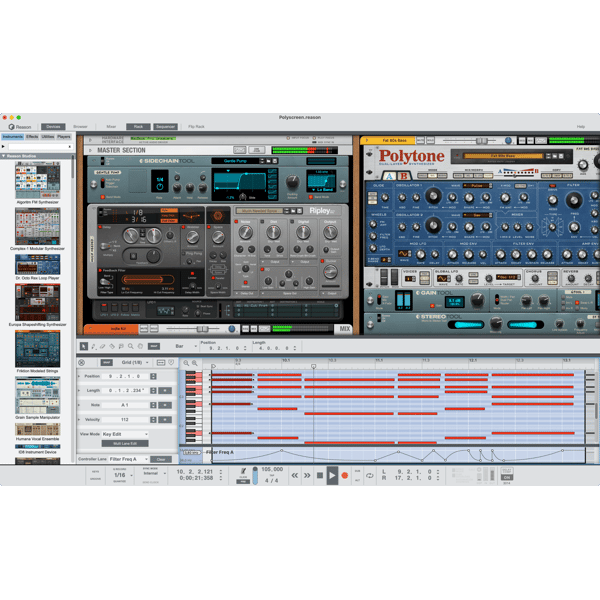Toggle the ON button at transport far right

pyautogui.click(x=507, y=478)
